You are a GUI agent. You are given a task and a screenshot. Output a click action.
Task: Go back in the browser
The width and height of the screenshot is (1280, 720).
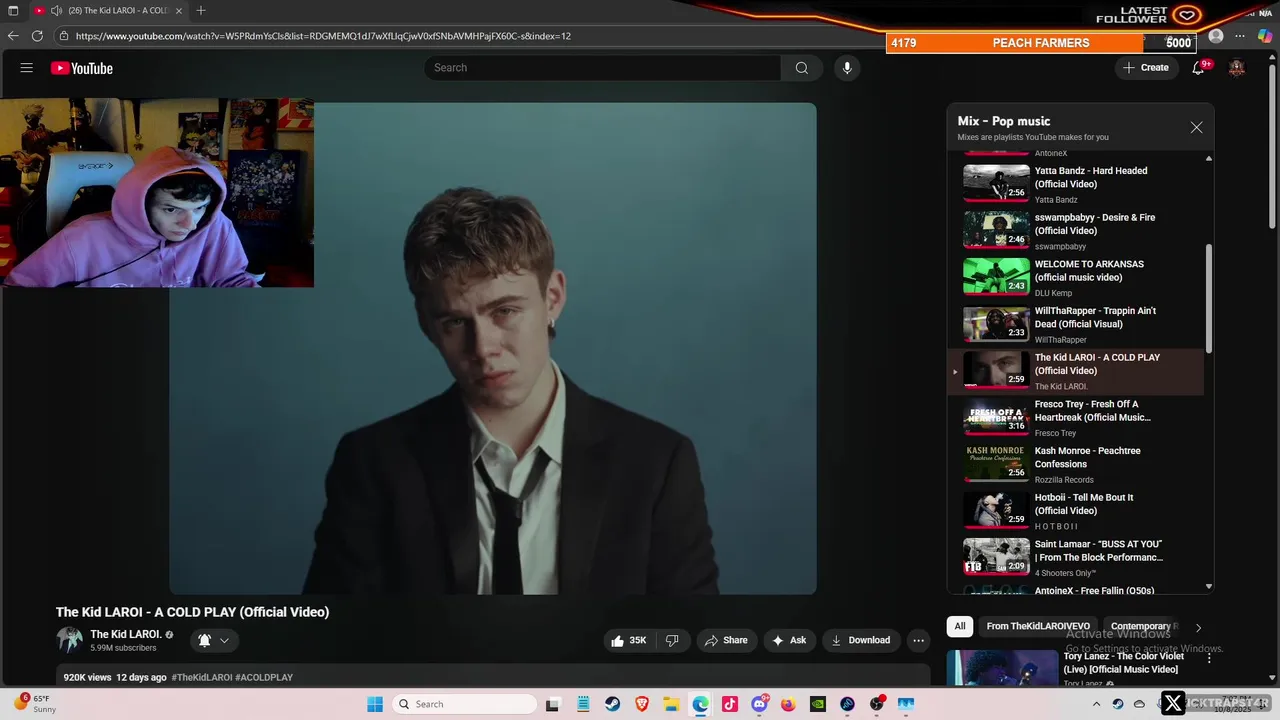[x=13, y=36]
